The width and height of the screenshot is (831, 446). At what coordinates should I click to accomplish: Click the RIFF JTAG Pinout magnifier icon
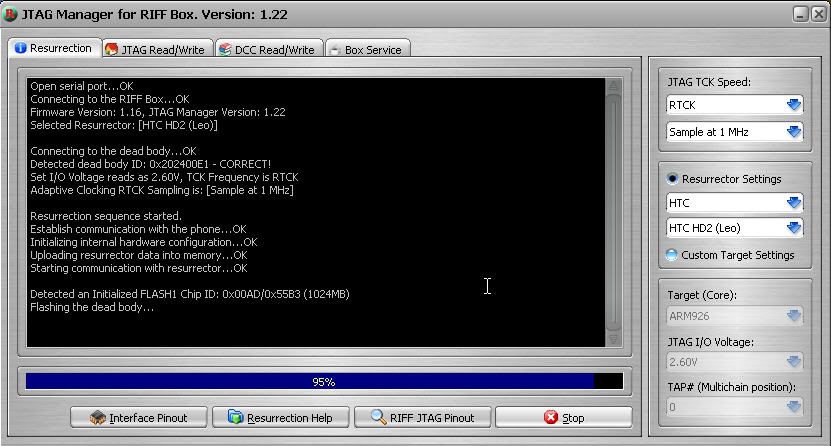point(378,417)
